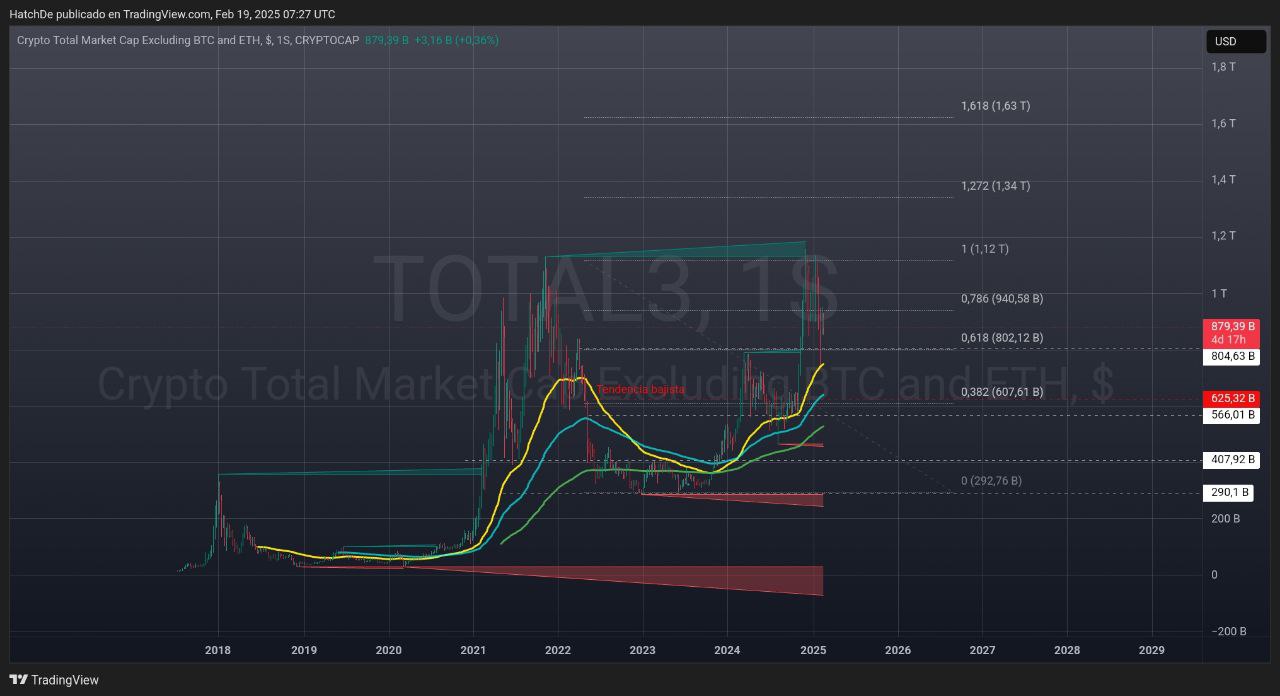Viewport: 1280px width, 696px height.
Task: Select the 1,272 (1,34 T) Fibonacci label
Action: click(x=995, y=186)
